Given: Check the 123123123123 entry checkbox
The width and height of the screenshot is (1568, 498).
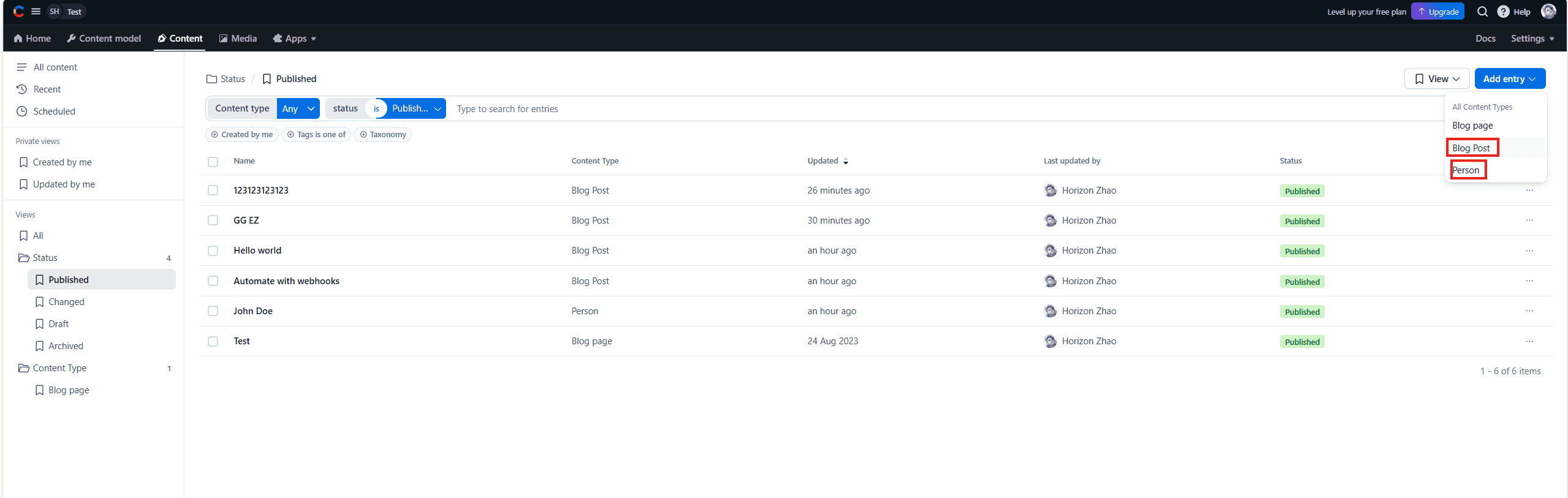Looking at the screenshot, I should 213,191.
